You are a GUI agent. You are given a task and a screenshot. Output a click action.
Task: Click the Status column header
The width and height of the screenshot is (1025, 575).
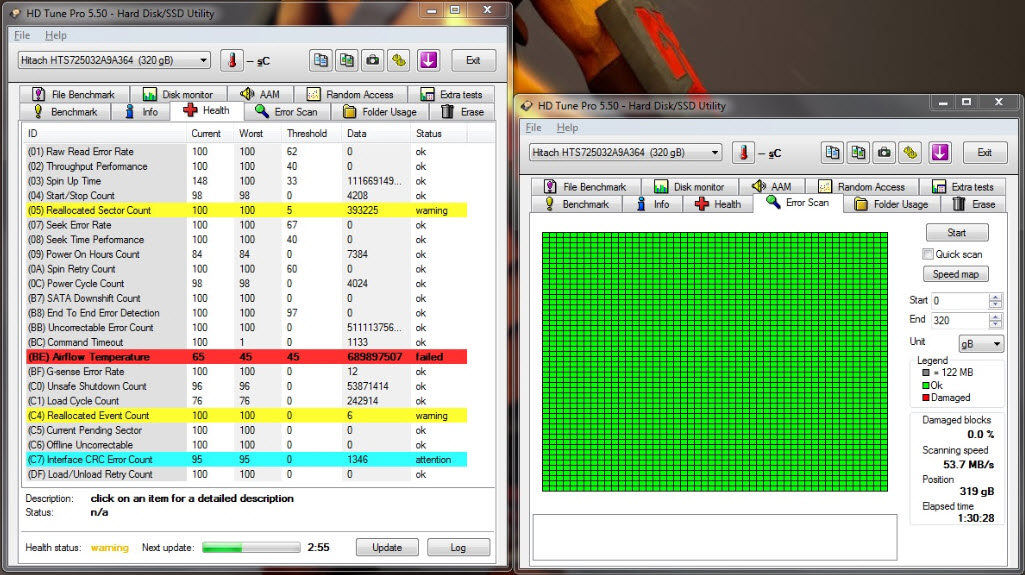click(x=439, y=133)
